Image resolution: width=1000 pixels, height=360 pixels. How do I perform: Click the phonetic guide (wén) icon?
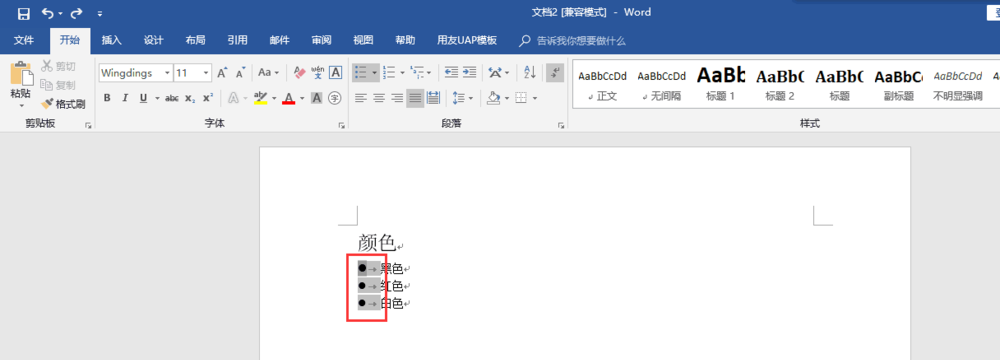pos(318,73)
